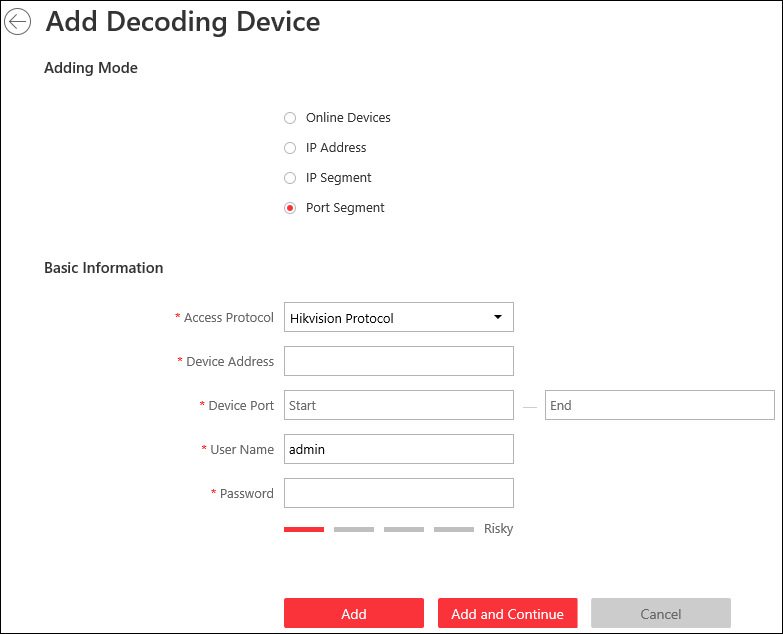The width and height of the screenshot is (783, 634).
Task: Click the Add Decoding Device page title
Action: tap(183, 22)
